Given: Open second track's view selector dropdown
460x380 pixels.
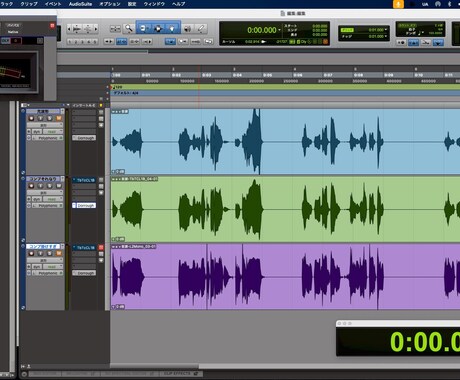Looking at the screenshot, I should click(x=45, y=193).
